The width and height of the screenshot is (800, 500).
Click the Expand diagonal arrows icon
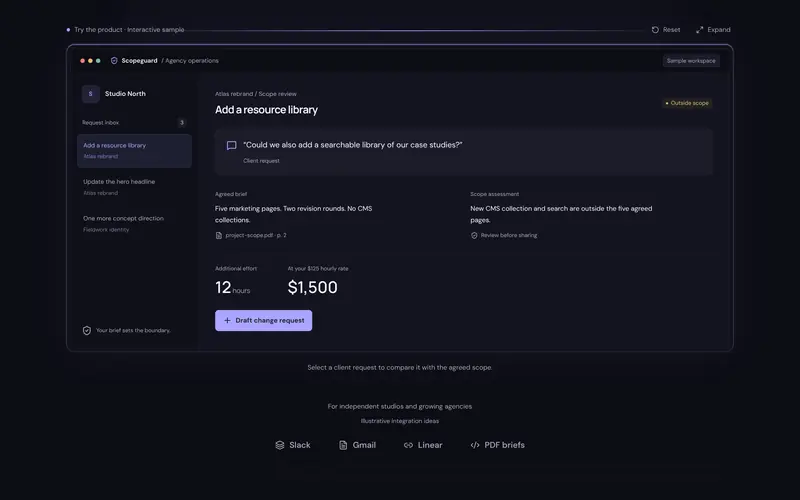(699, 30)
